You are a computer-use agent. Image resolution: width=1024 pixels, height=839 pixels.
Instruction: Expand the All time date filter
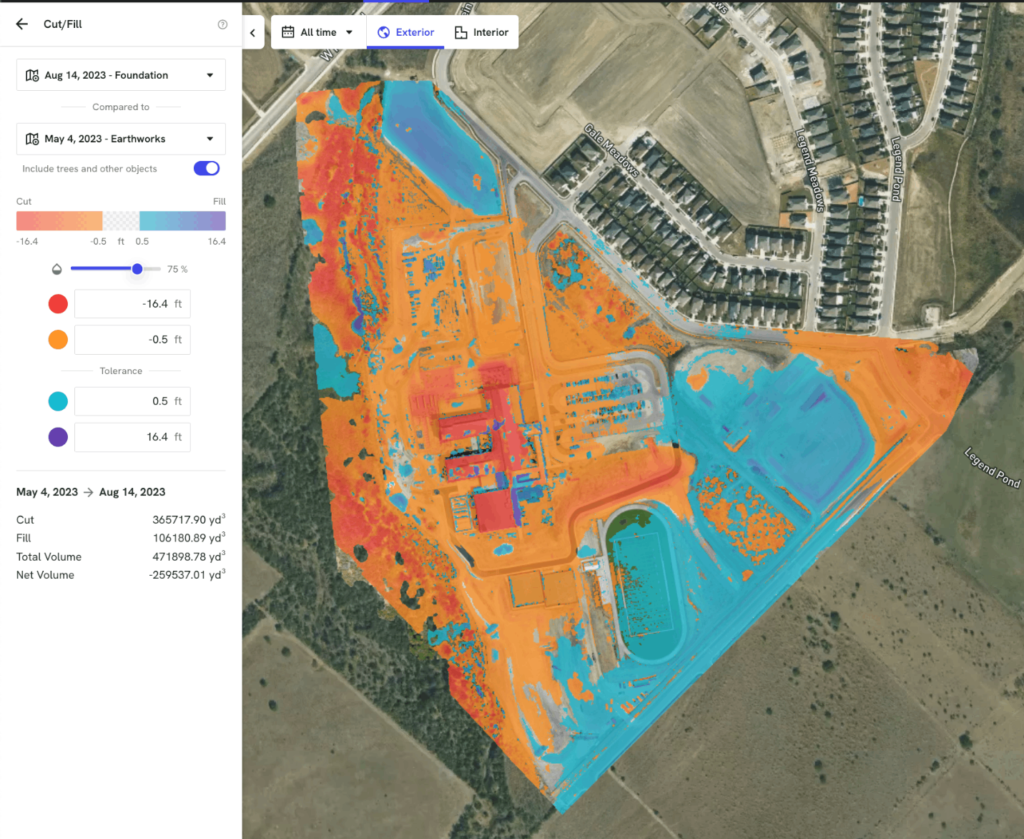point(318,32)
